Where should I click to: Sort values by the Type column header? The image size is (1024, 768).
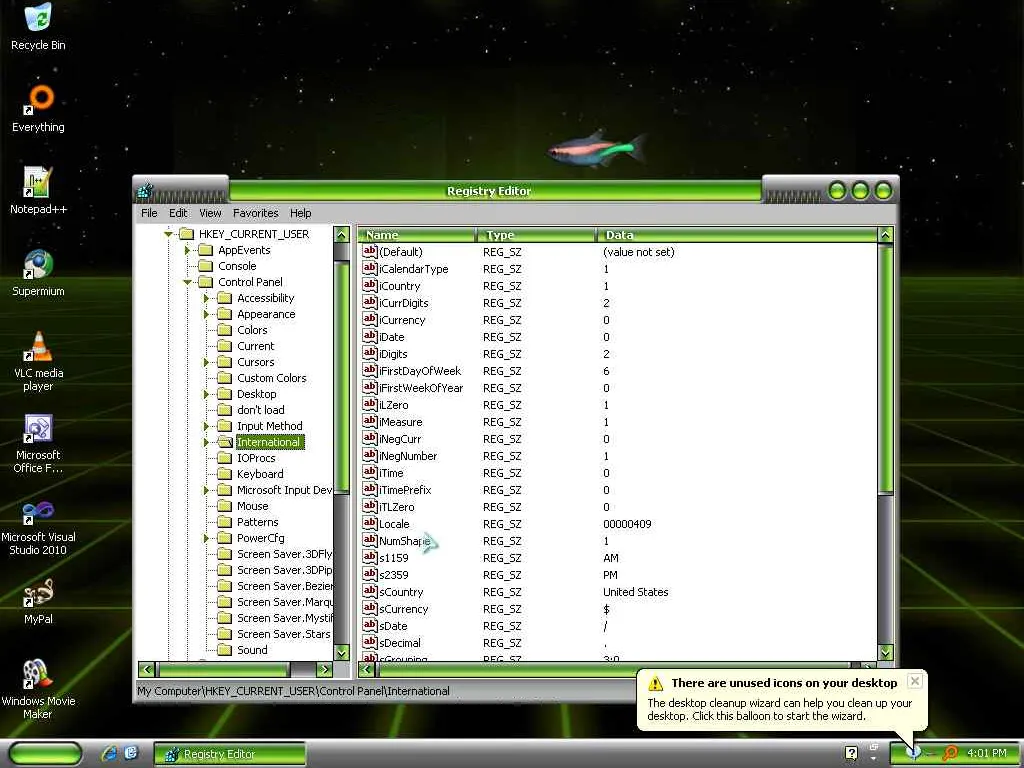(x=536, y=234)
